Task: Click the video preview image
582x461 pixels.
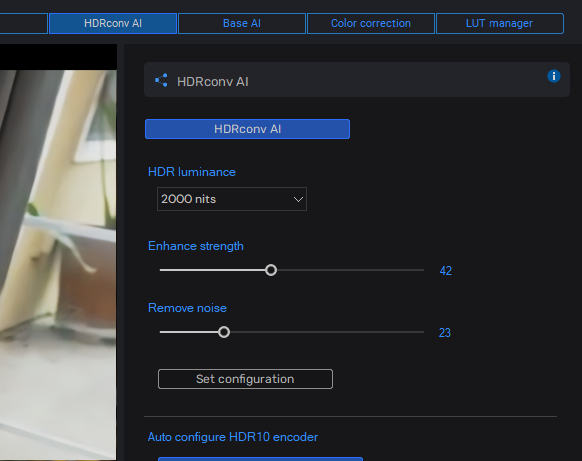Action: click(58, 264)
